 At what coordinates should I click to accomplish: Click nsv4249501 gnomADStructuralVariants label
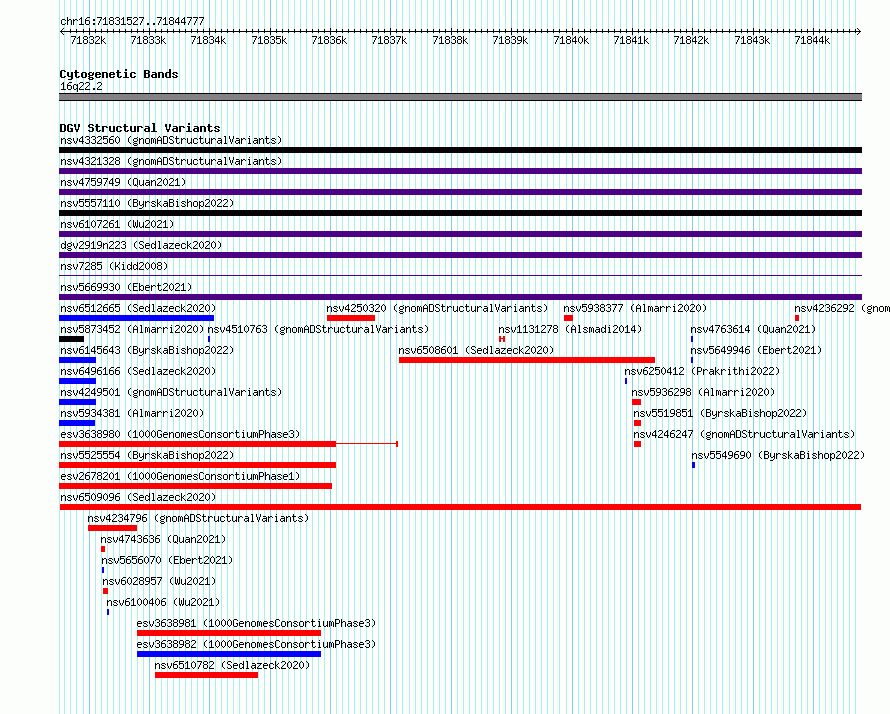click(171, 392)
